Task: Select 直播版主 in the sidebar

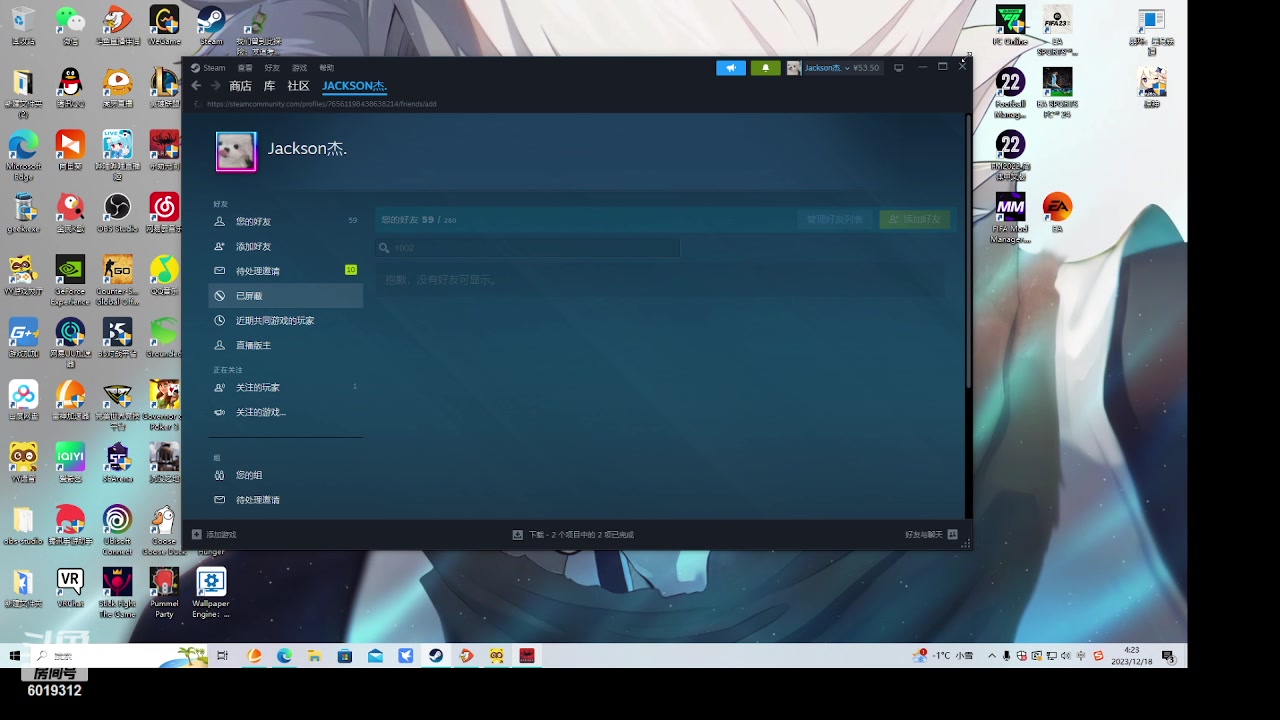Action: pyautogui.click(x=285, y=345)
